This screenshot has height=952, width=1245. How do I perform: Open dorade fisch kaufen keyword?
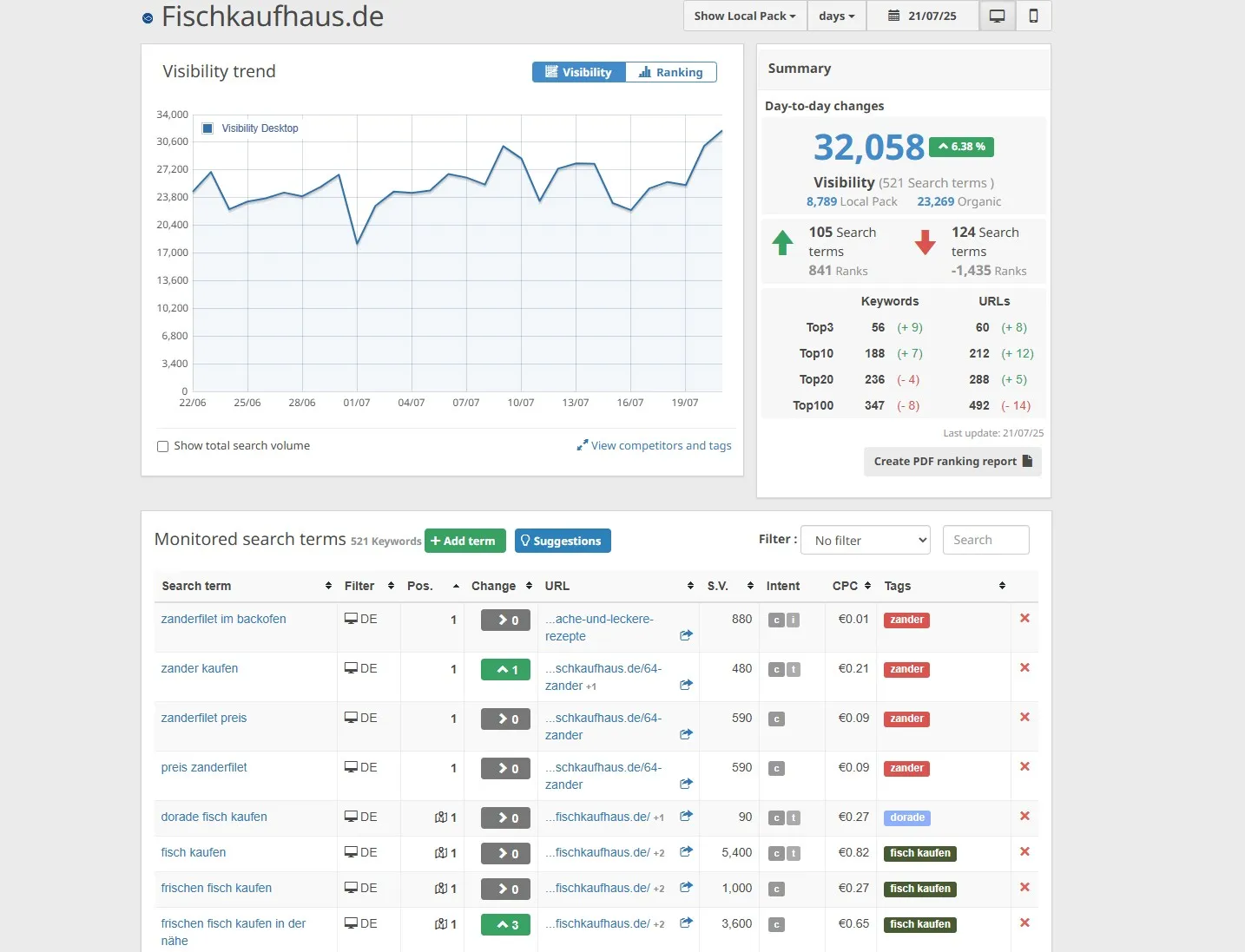point(214,817)
